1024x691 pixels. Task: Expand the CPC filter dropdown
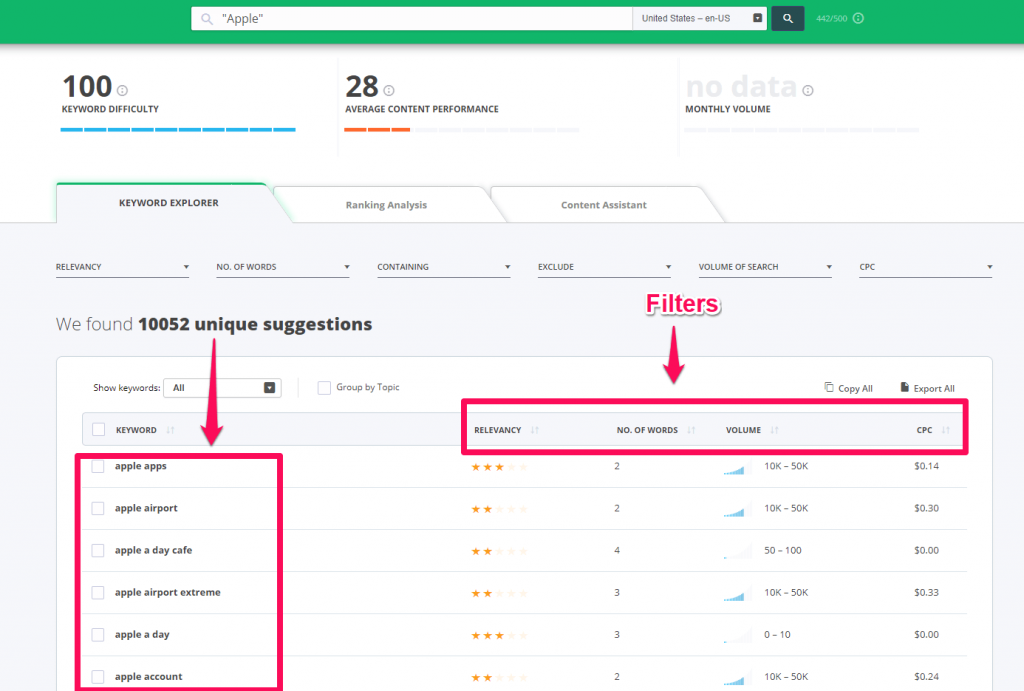pos(925,267)
